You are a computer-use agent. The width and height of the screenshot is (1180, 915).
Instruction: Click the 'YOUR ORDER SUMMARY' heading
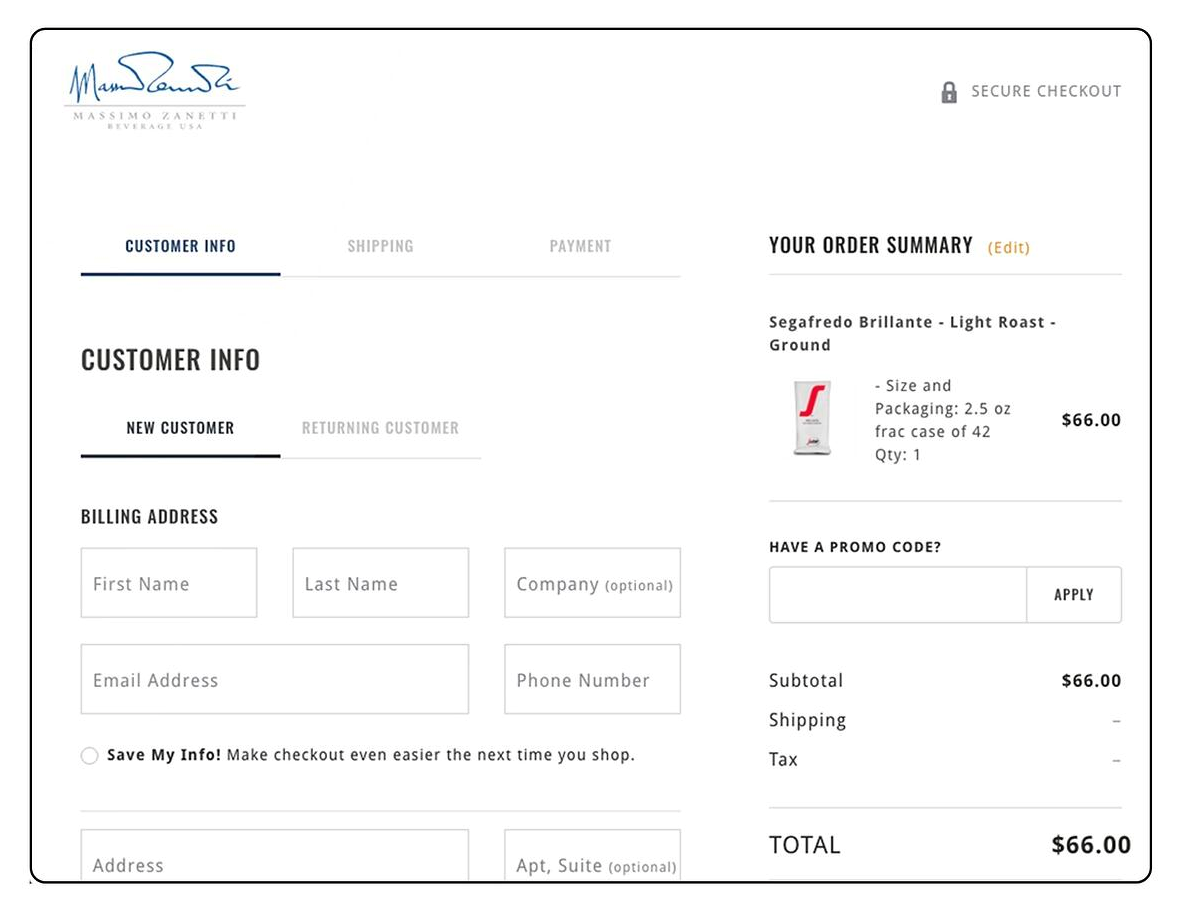(871, 245)
